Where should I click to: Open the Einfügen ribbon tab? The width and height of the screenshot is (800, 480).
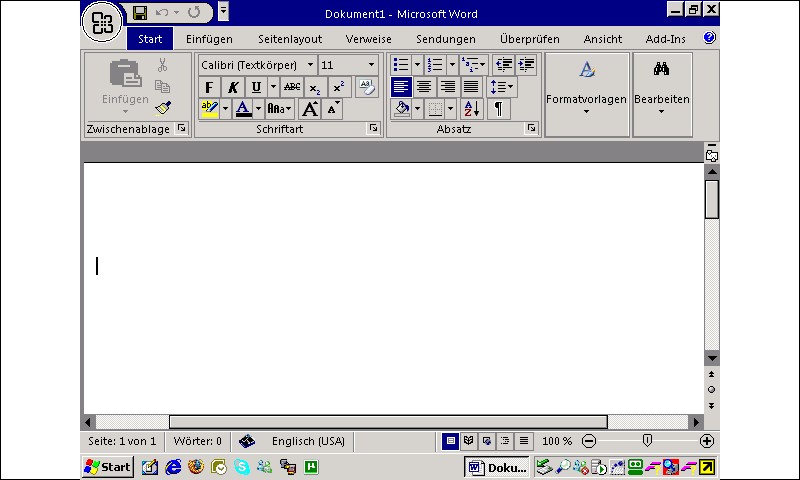tap(209, 39)
